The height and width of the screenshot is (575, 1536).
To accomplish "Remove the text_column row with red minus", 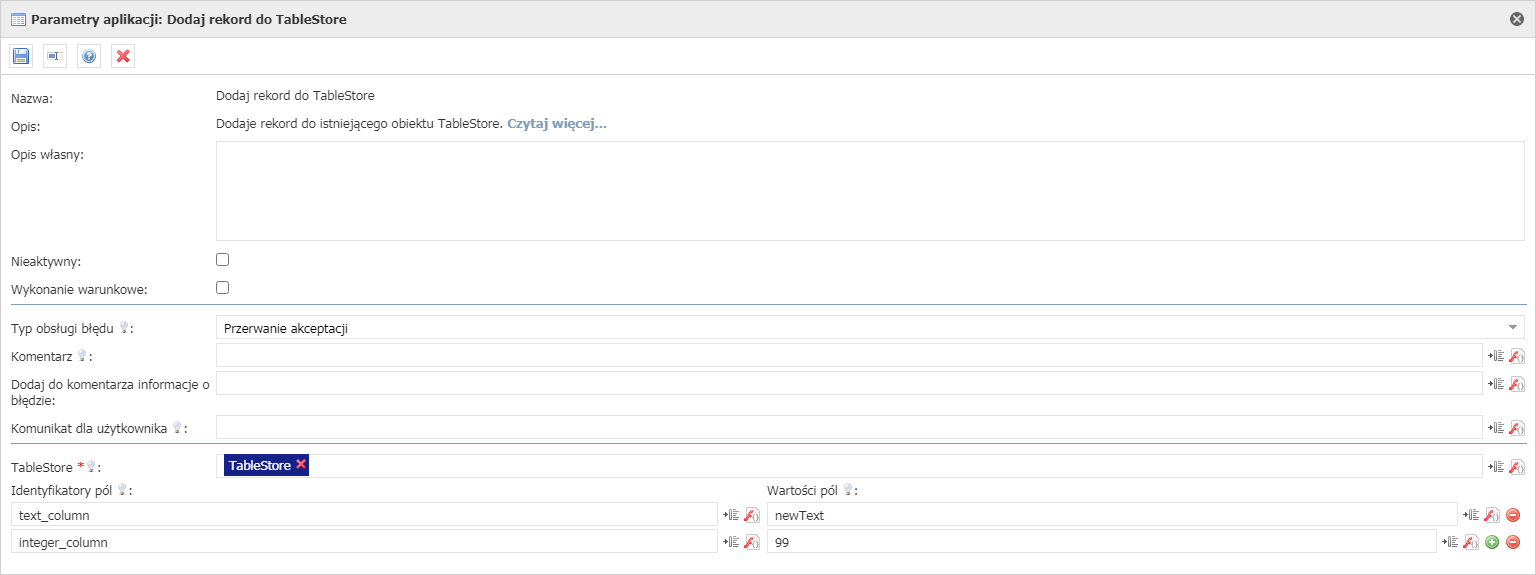I will tap(1513, 515).
